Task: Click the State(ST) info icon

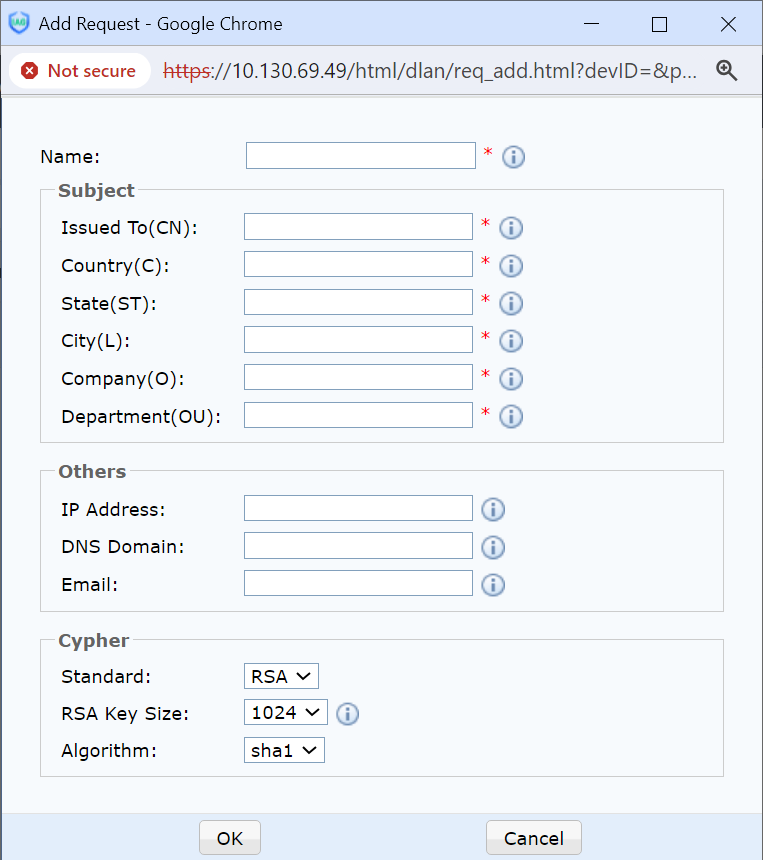Action: pyautogui.click(x=511, y=304)
